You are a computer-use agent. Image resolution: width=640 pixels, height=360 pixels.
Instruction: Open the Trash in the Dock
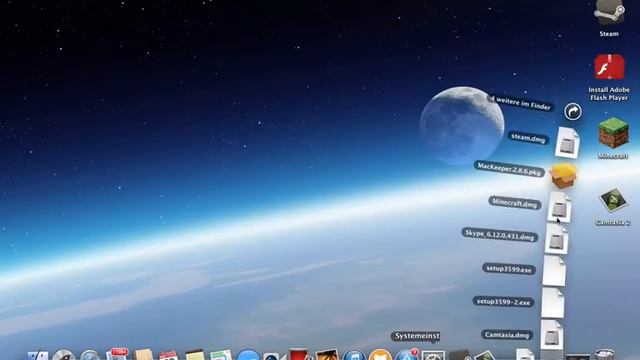pos(604,354)
